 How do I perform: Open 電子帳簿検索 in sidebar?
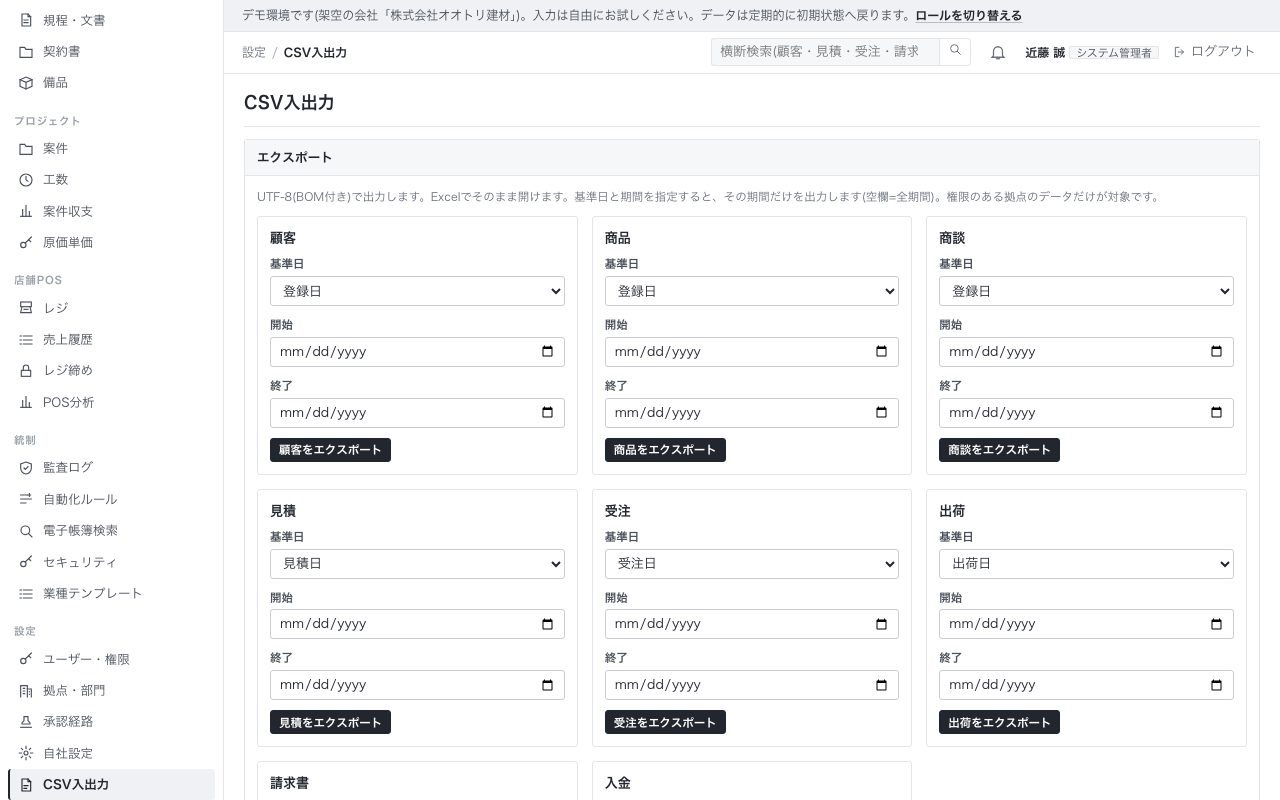[x=111, y=530]
